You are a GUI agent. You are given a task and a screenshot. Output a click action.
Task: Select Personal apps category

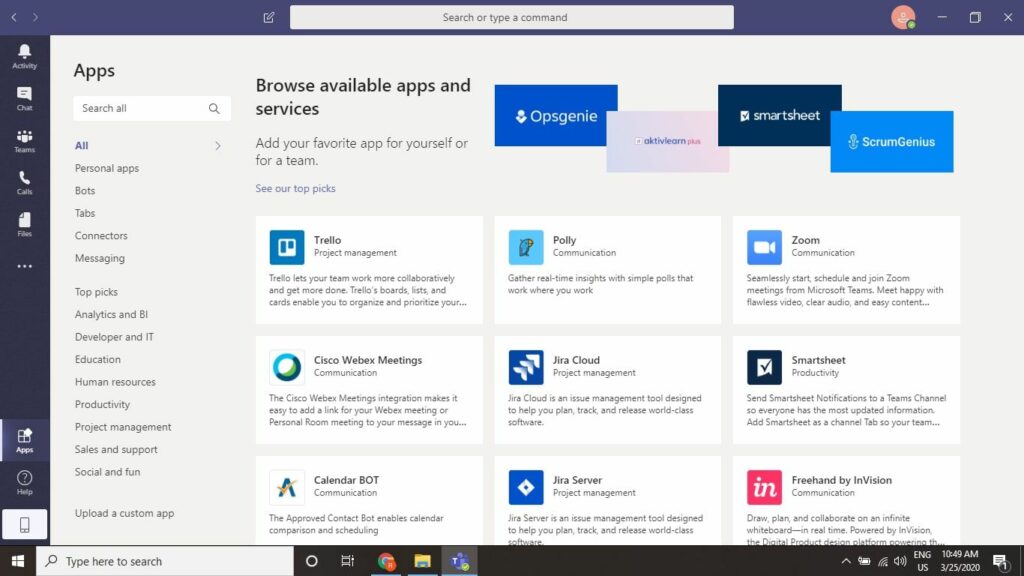pyautogui.click(x=106, y=168)
